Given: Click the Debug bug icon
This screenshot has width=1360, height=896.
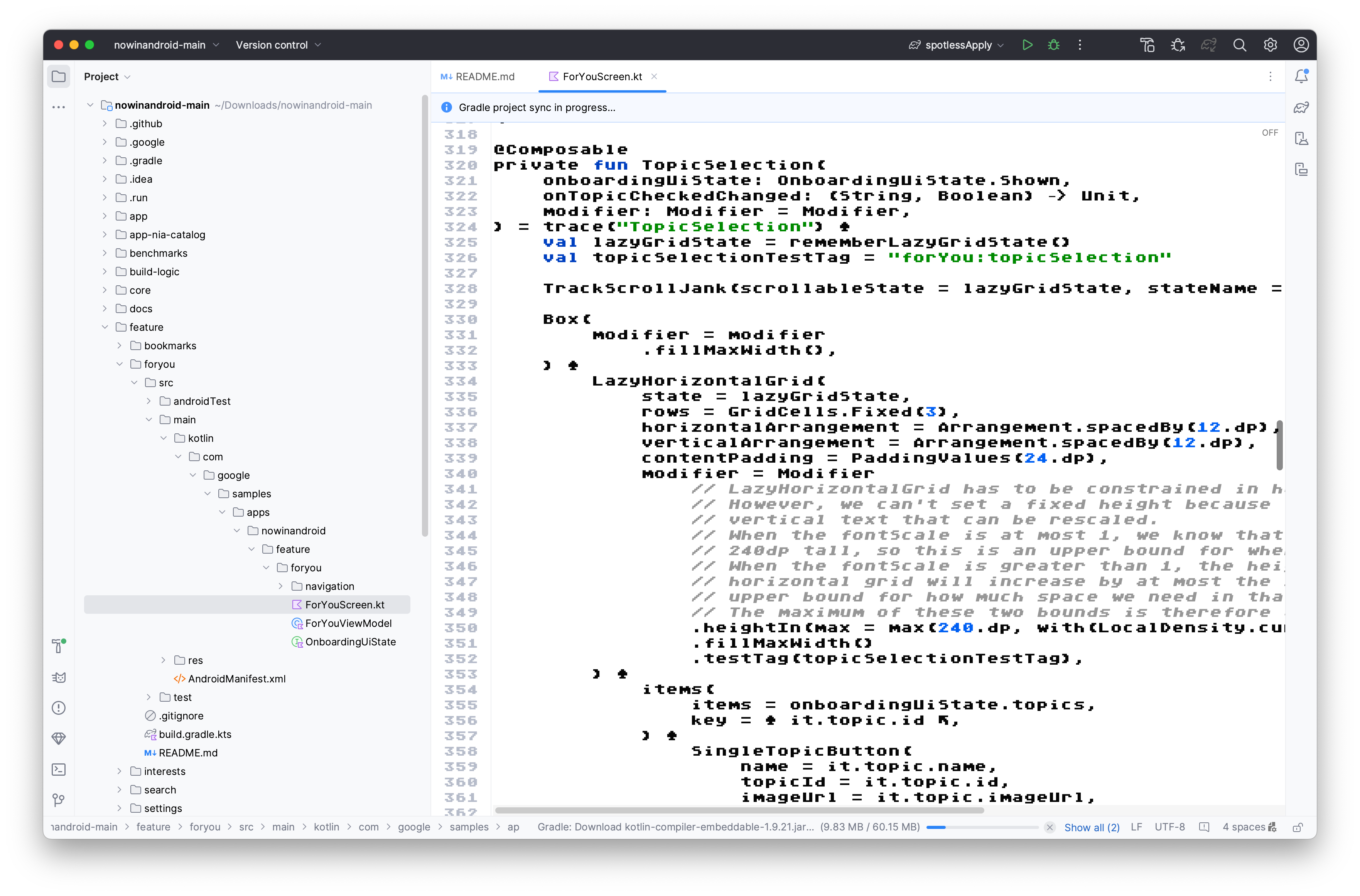Looking at the screenshot, I should click(x=1054, y=45).
